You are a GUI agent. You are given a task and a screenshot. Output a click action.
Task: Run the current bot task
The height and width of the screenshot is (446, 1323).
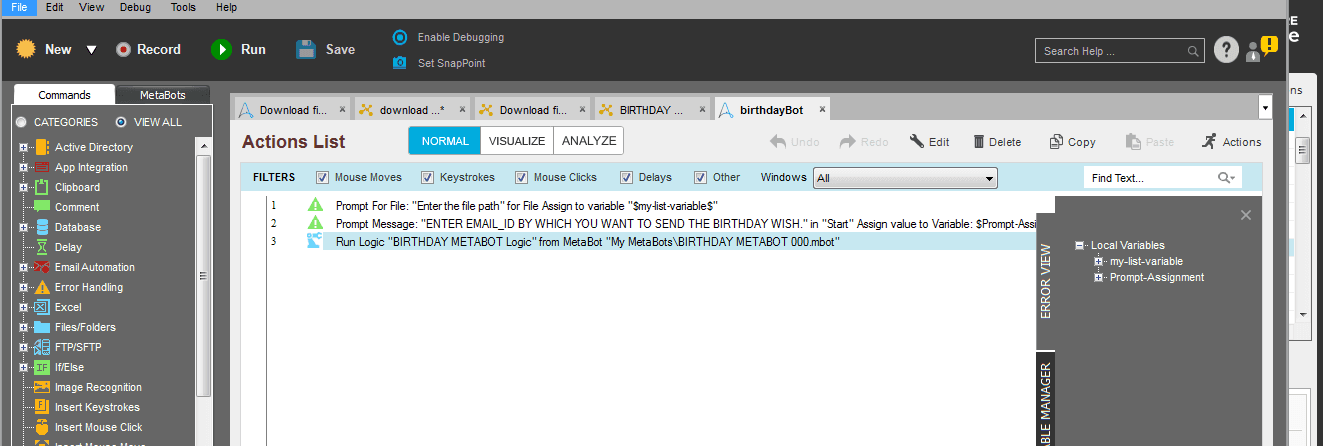(238, 49)
